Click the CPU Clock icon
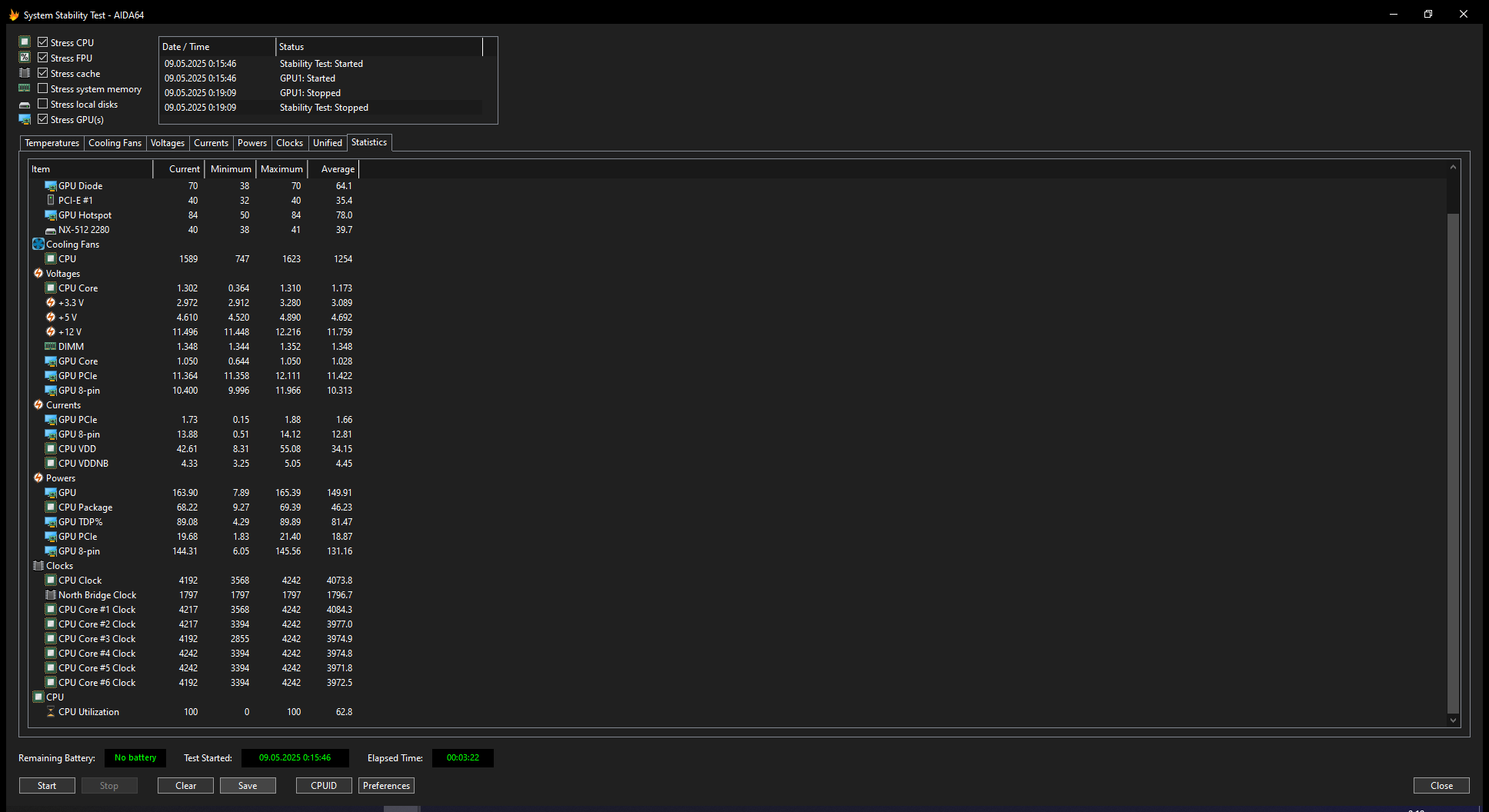Screen dimensions: 1489x812 click(51, 581)
